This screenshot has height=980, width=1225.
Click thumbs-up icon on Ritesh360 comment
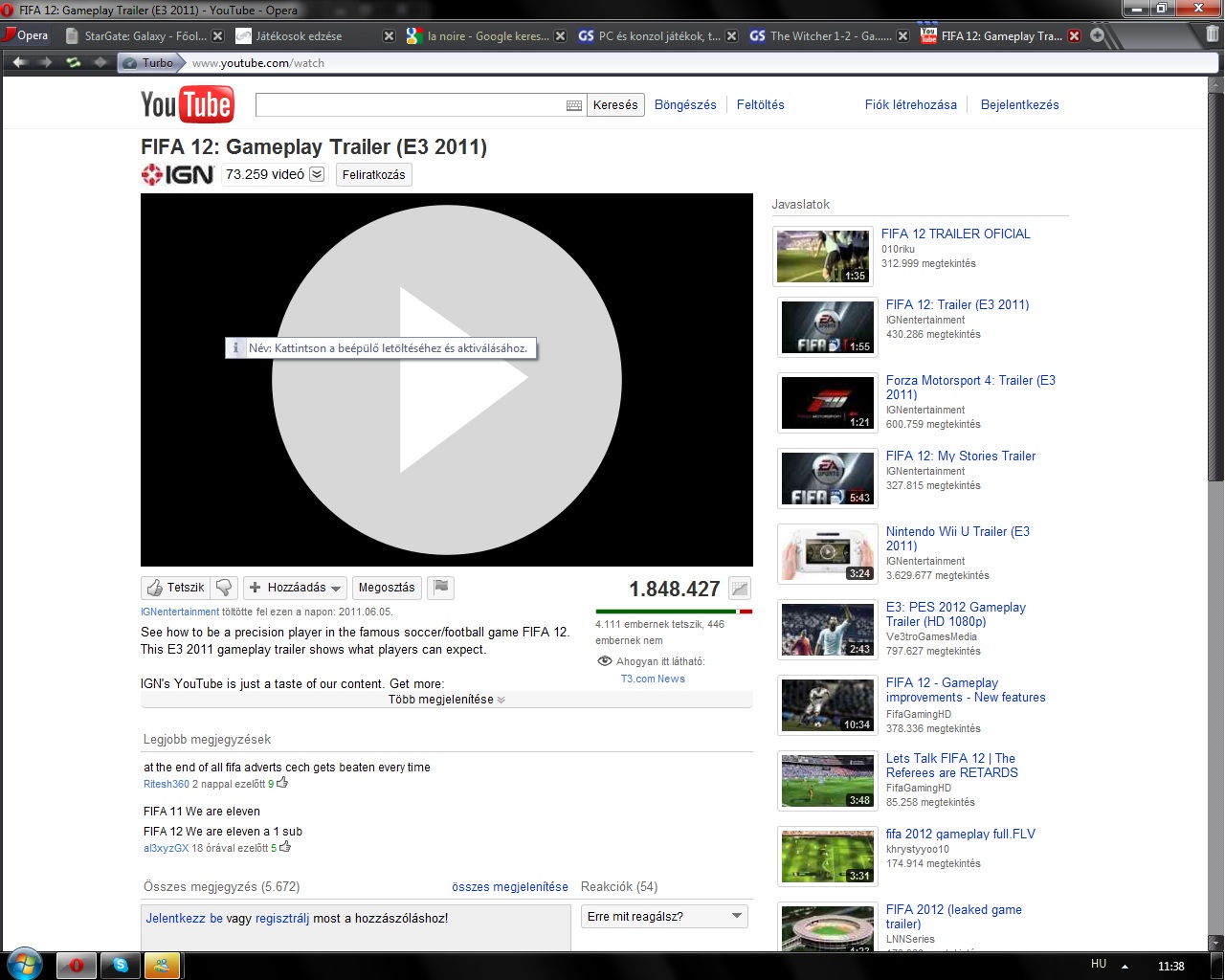[282, 783]
